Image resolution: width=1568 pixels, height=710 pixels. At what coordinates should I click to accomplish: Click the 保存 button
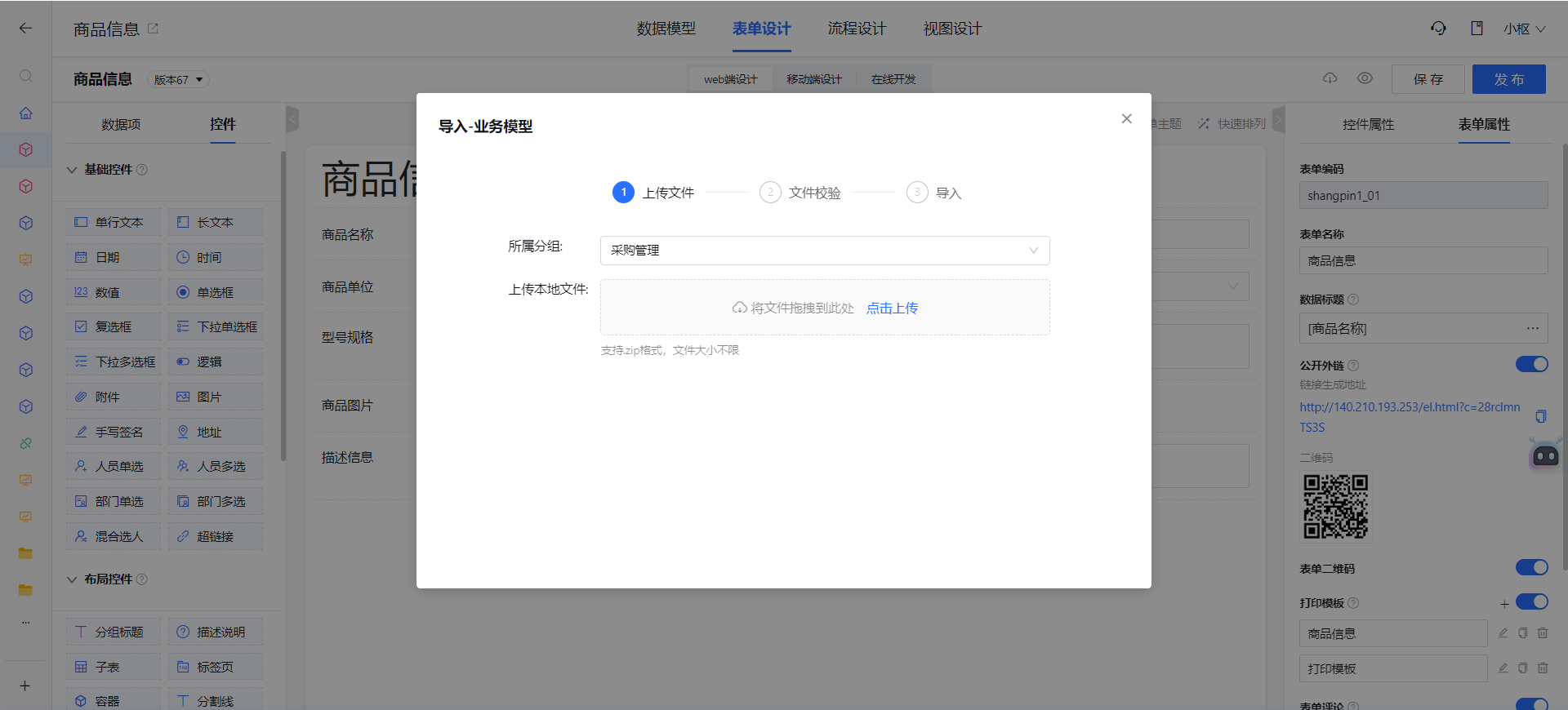1428,79
